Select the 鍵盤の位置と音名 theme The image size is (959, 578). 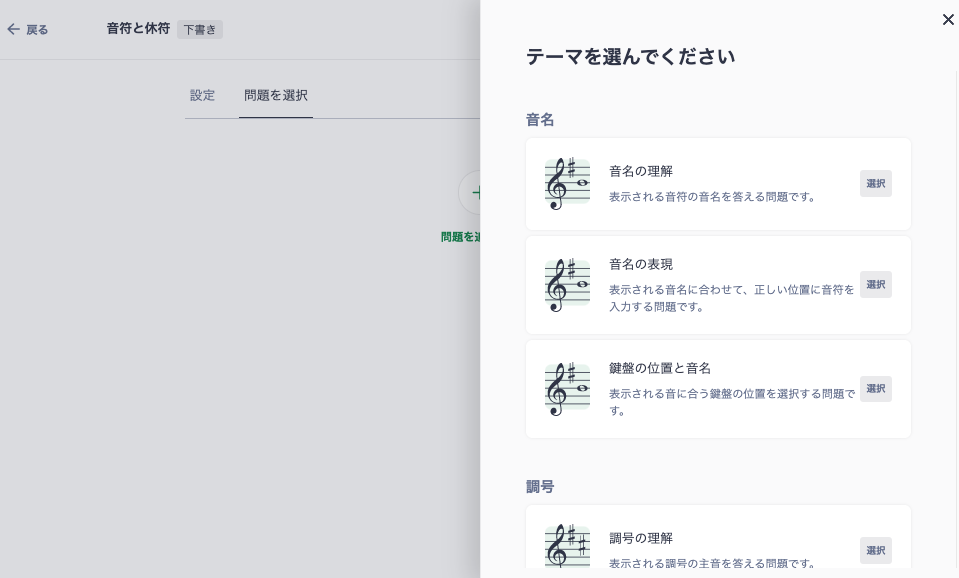pyautogui.click(x=875, y=388)
